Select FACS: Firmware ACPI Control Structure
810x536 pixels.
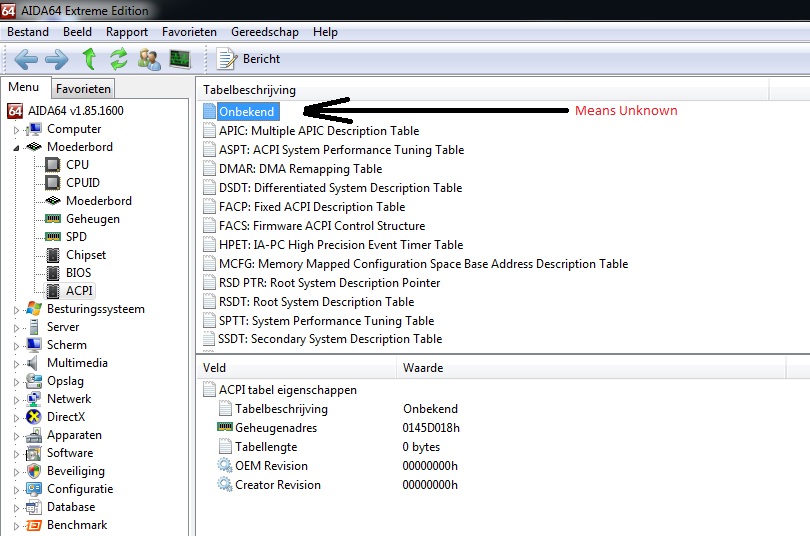pos(322,226)
